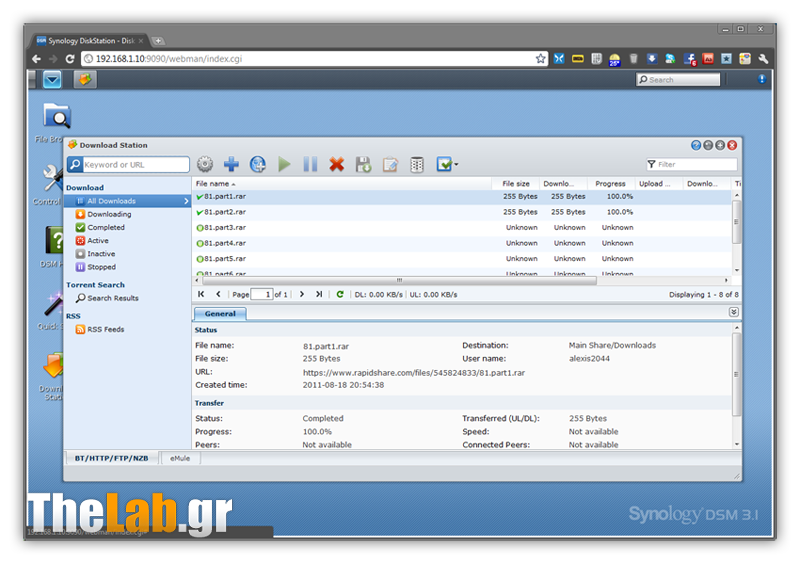Select 81.part4.rar row

(x=462, y=243)
